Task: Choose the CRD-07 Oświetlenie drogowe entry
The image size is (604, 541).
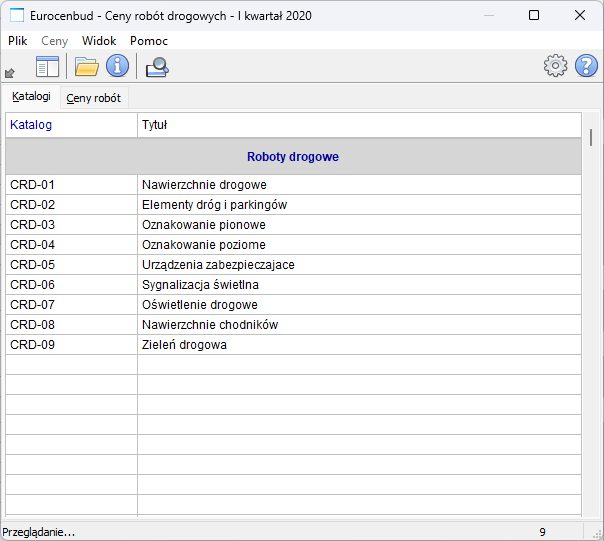Action: (199, 305)
